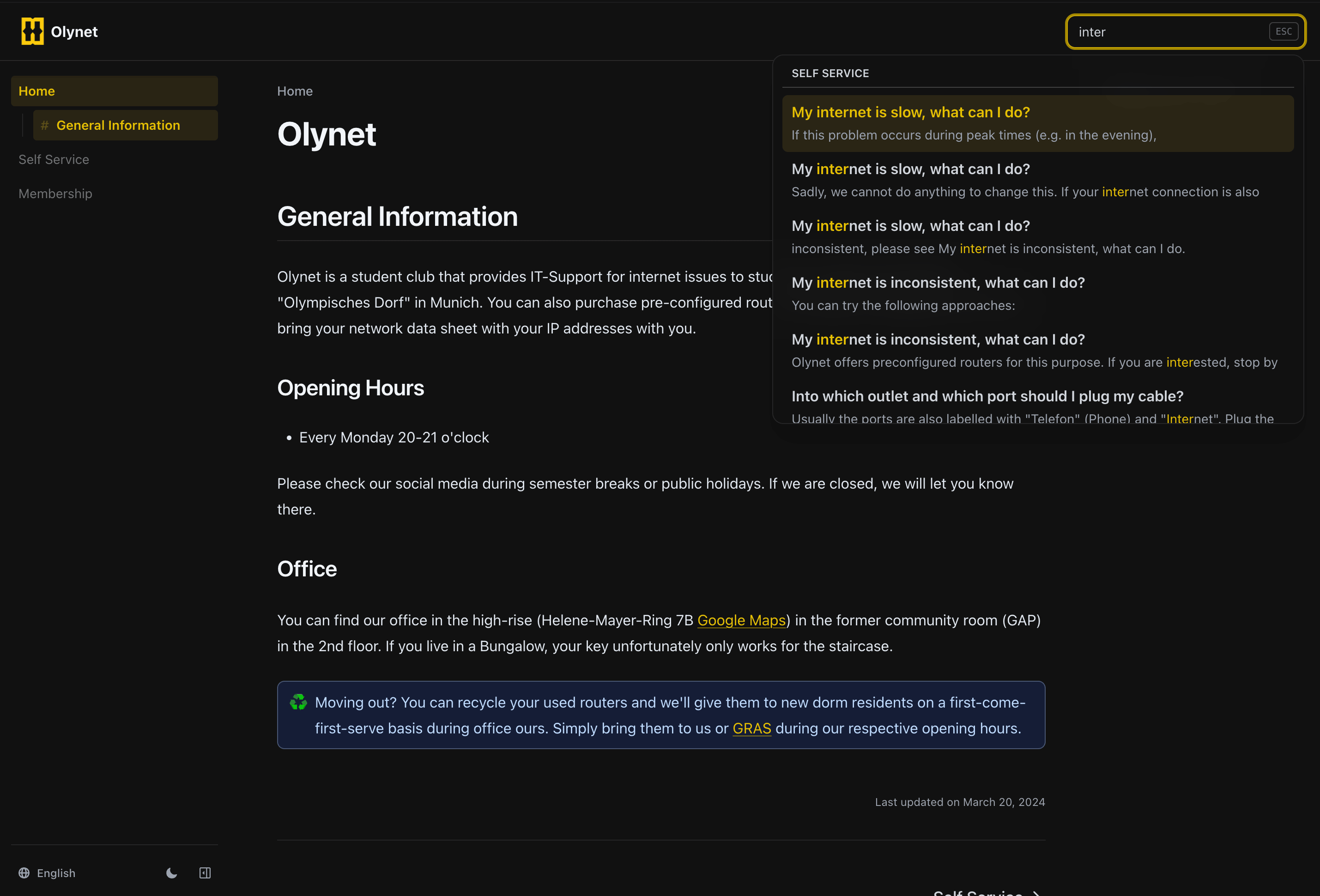
Task: Open the English language selector
Action: point(47,873)
